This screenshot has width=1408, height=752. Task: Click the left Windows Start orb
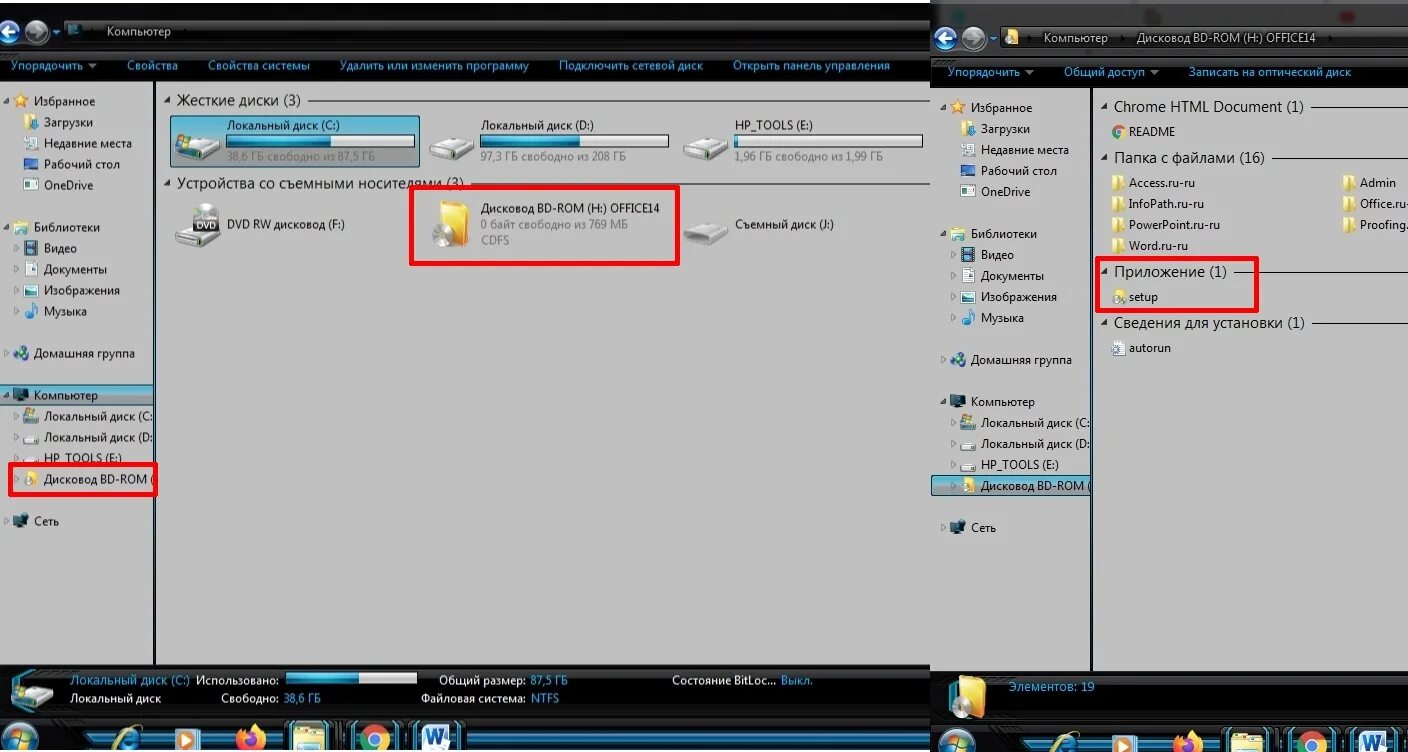coord(18,738)
